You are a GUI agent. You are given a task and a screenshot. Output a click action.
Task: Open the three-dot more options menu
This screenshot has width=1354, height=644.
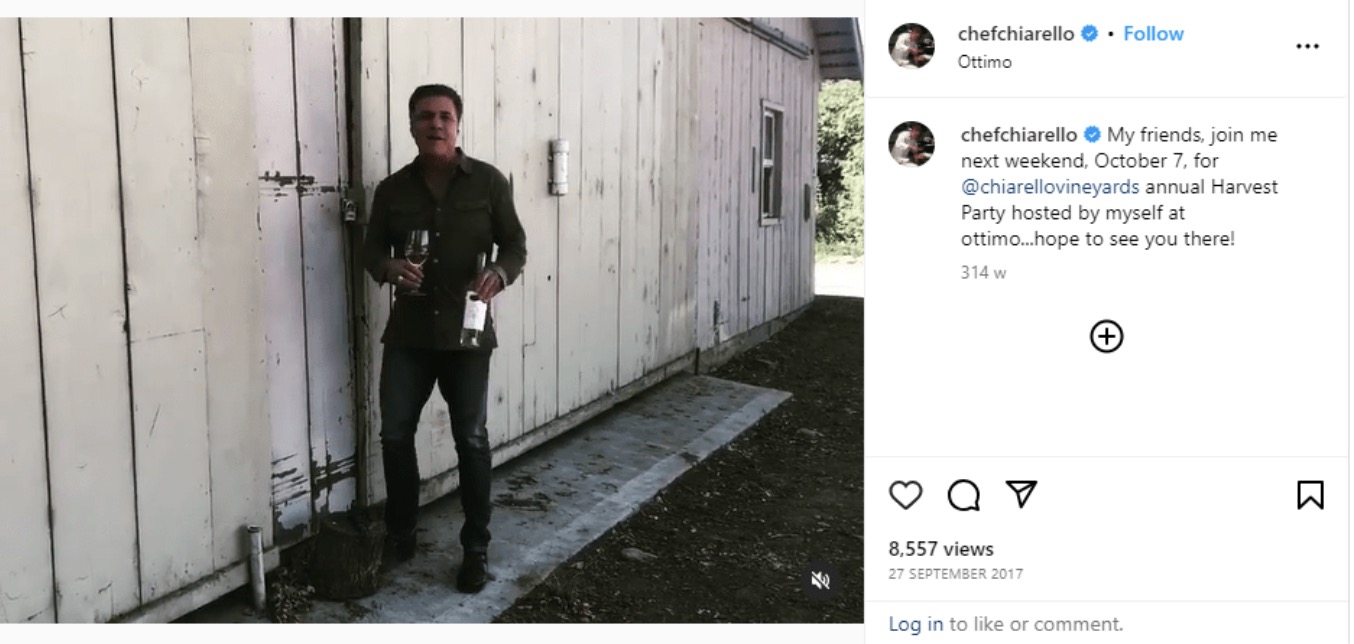coord(1307,46)
